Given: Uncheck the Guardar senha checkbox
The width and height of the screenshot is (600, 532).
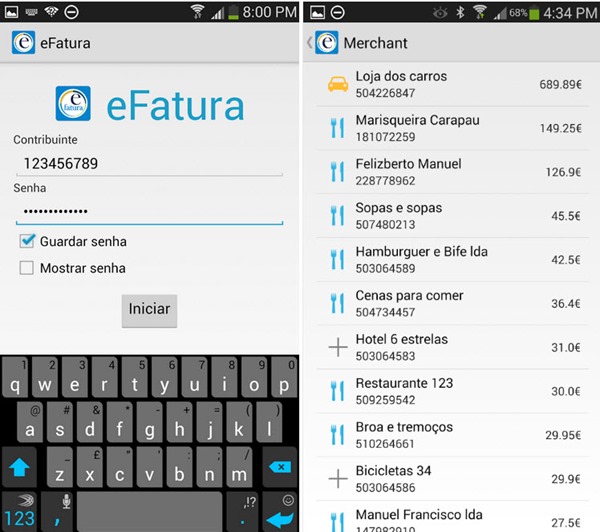Looking at the screenshot, I should tap(27, 241).
